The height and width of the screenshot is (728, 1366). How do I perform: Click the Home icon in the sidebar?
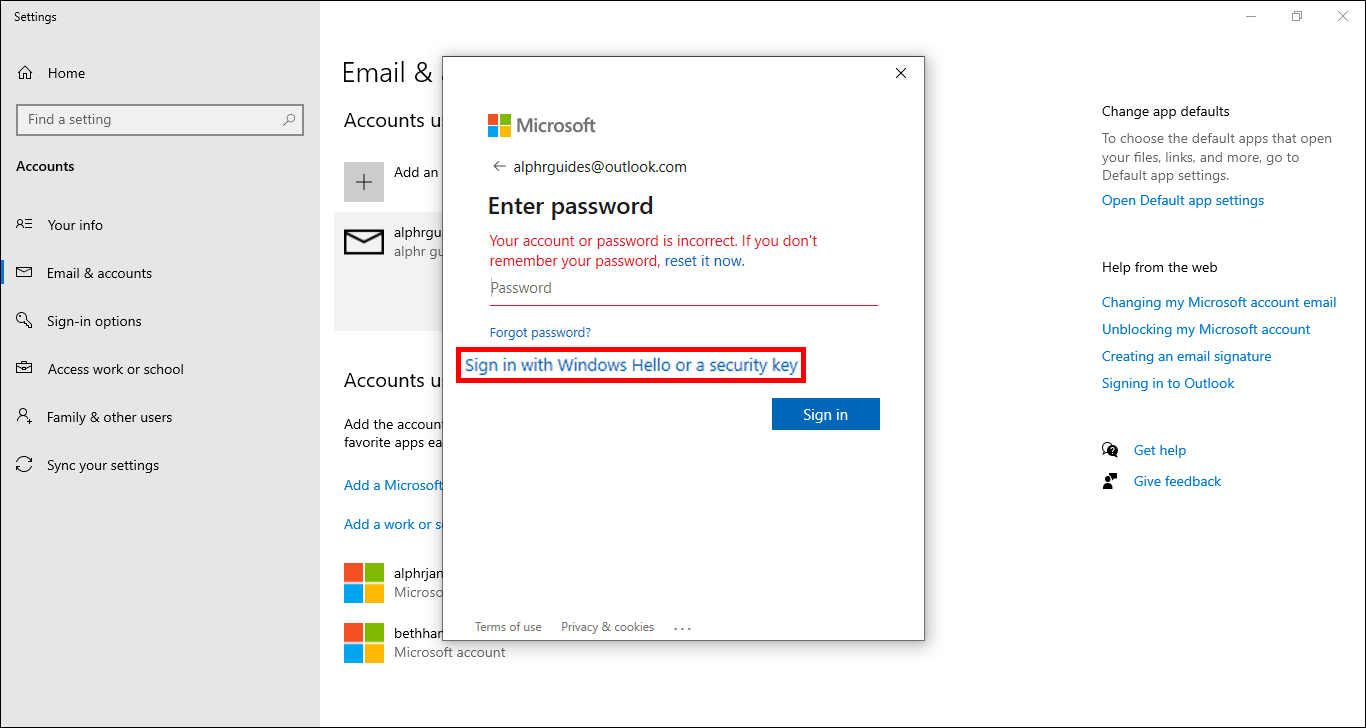pos(25,72)
